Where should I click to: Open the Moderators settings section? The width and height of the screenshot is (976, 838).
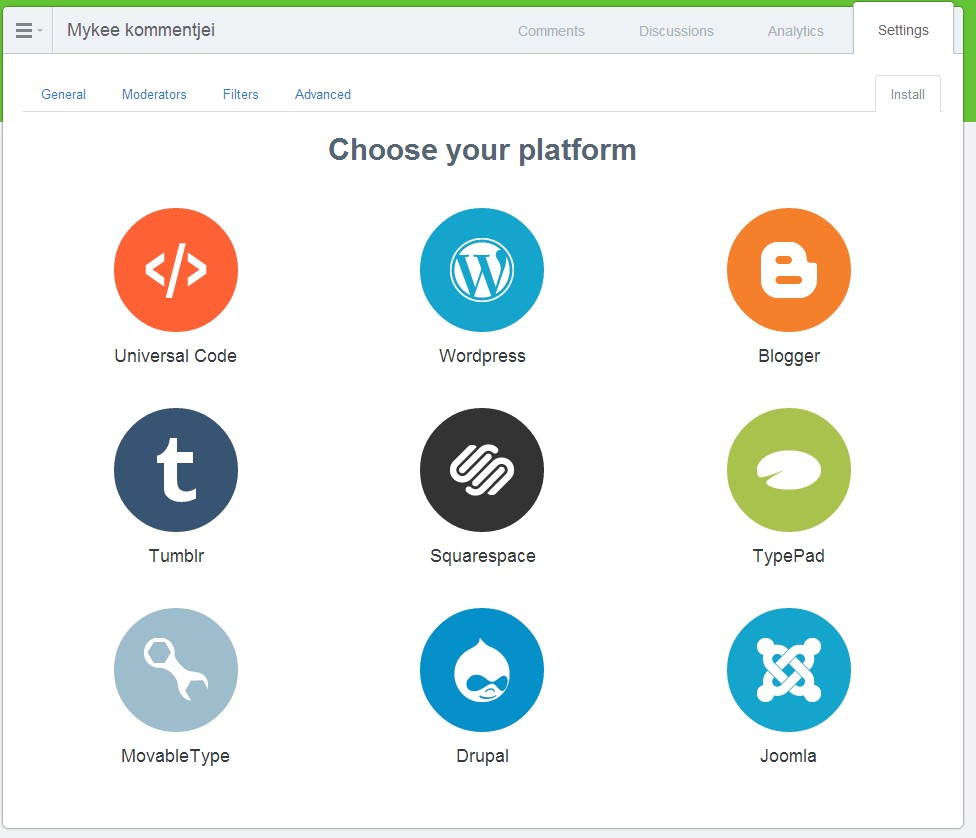(x=154, y=94)
